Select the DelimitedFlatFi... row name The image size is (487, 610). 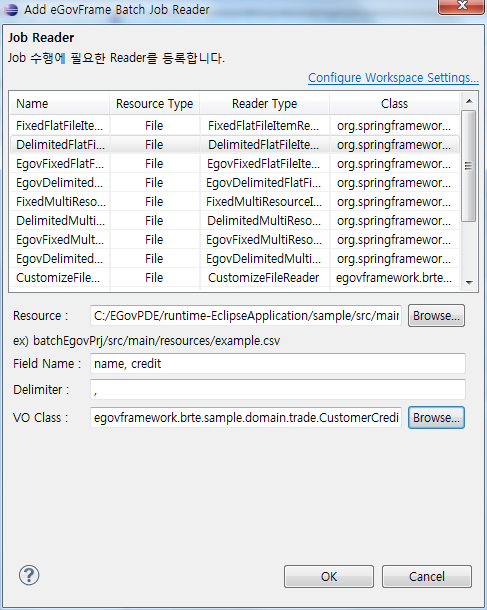click(60, 145)
